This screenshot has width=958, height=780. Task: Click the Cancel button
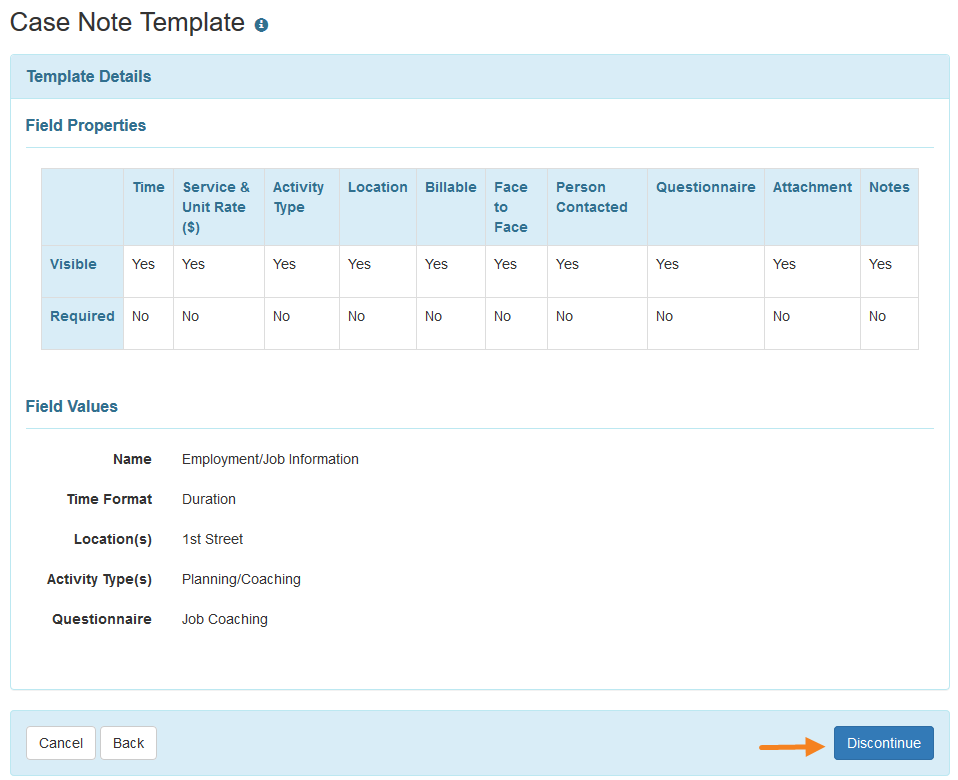point(60,743)
